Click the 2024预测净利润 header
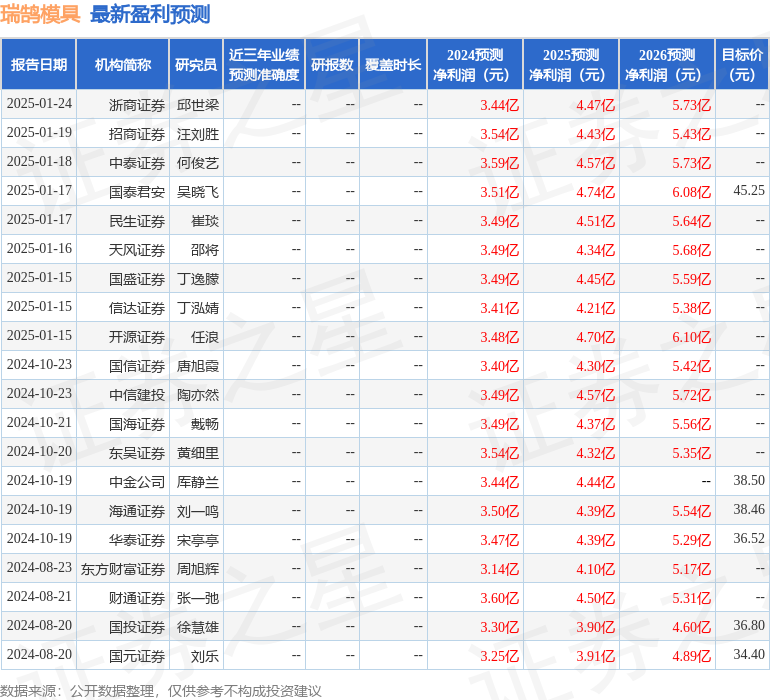The height and width of the screenshot is (700, 770). tap(475, 64)
